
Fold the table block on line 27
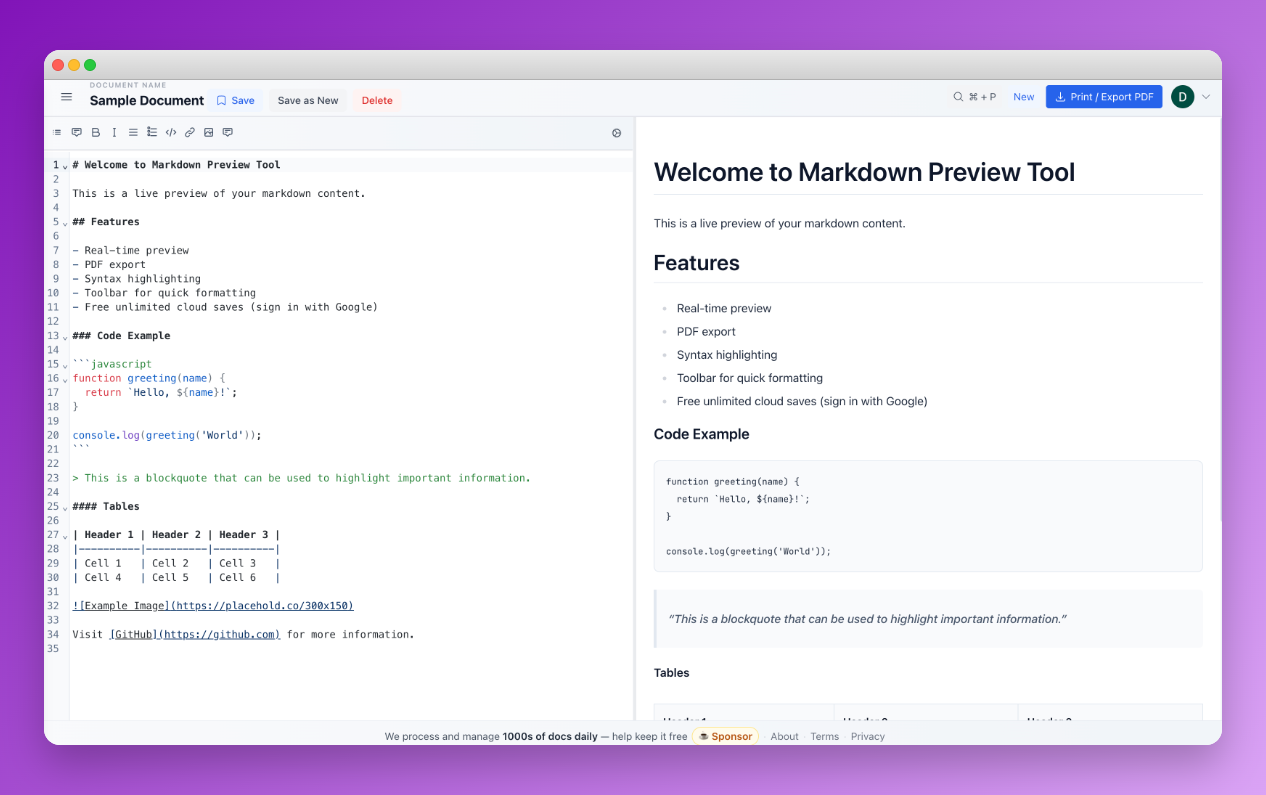tap(65, 536)
